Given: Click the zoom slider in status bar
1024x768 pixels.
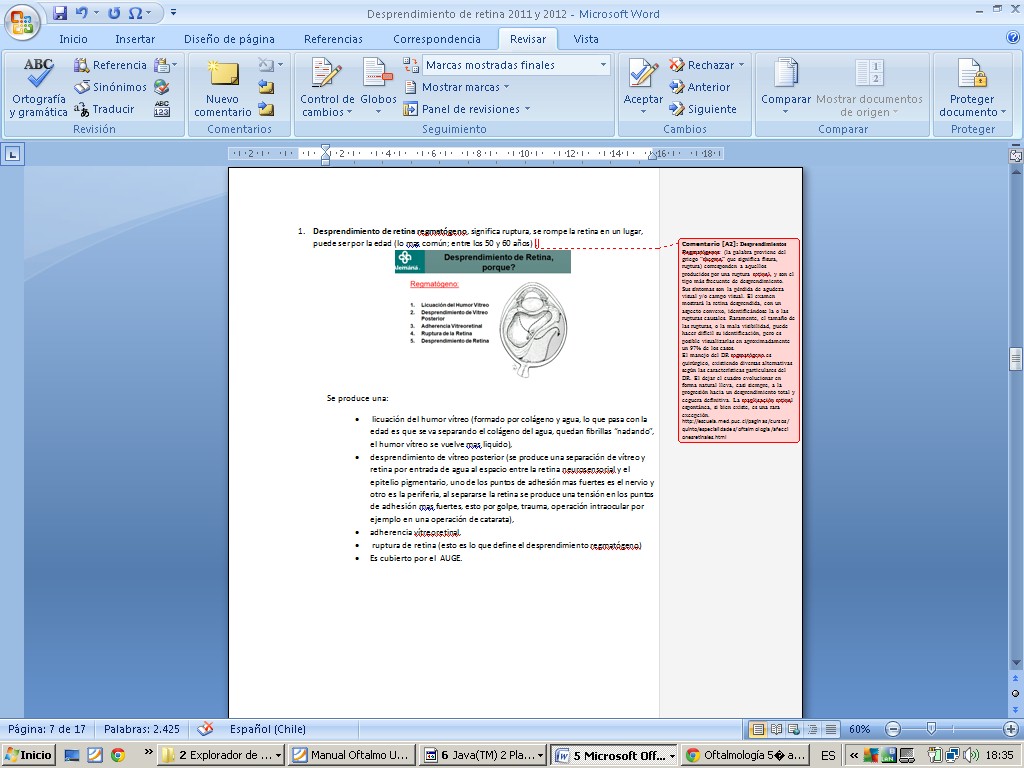Looking at the screenshot, I should click(x=931, y=729).
